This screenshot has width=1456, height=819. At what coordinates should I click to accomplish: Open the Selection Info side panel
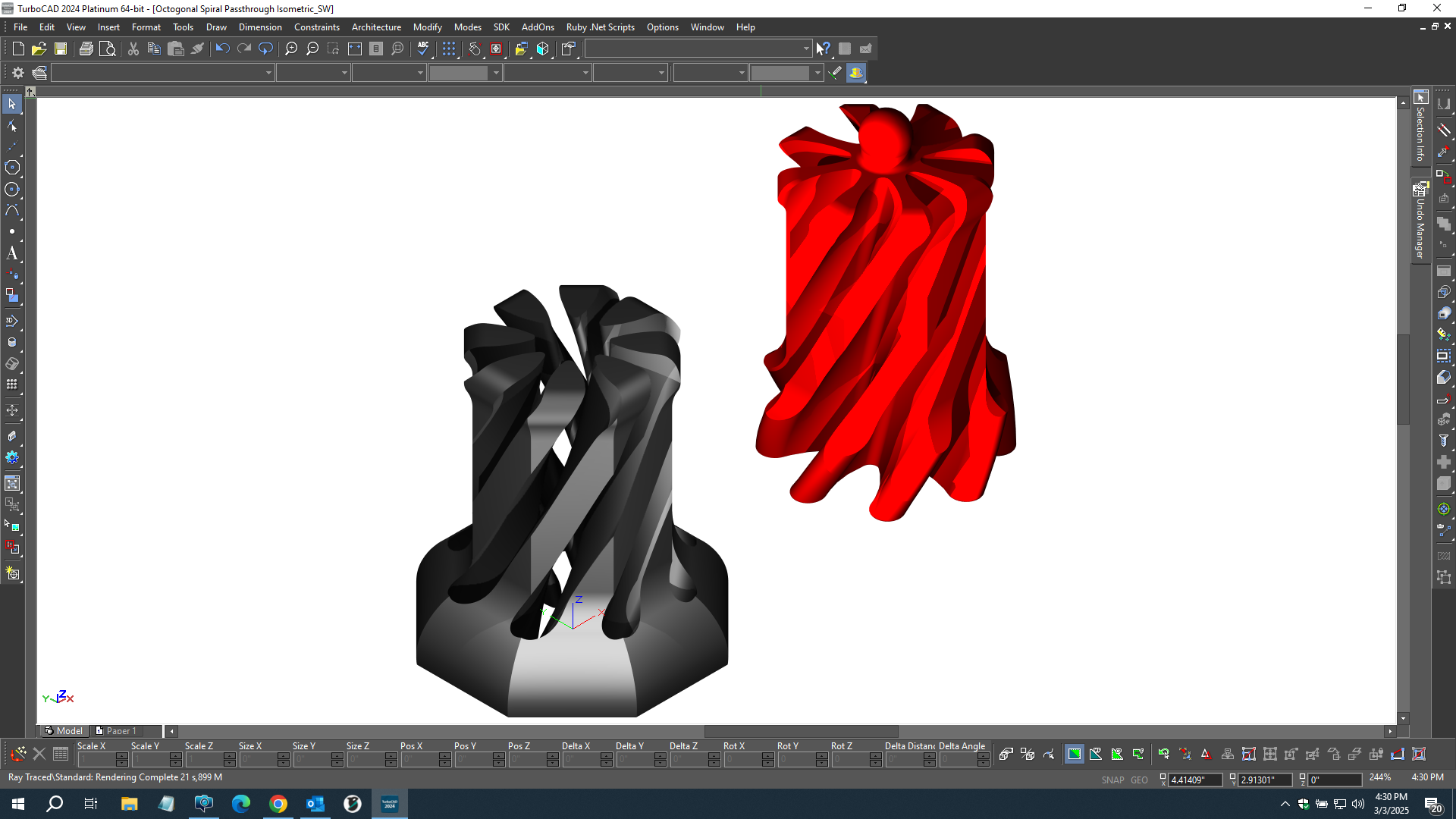point(1420,127)
